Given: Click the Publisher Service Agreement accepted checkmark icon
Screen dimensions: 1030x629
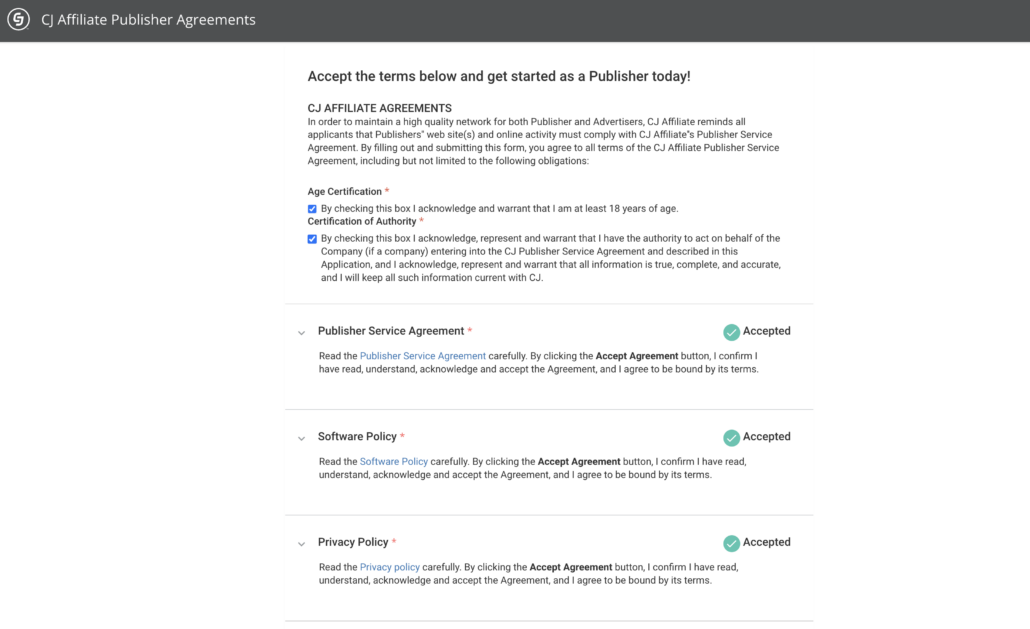Looking at the screenshot, I should pyautogui.click(x=732, y=332).
